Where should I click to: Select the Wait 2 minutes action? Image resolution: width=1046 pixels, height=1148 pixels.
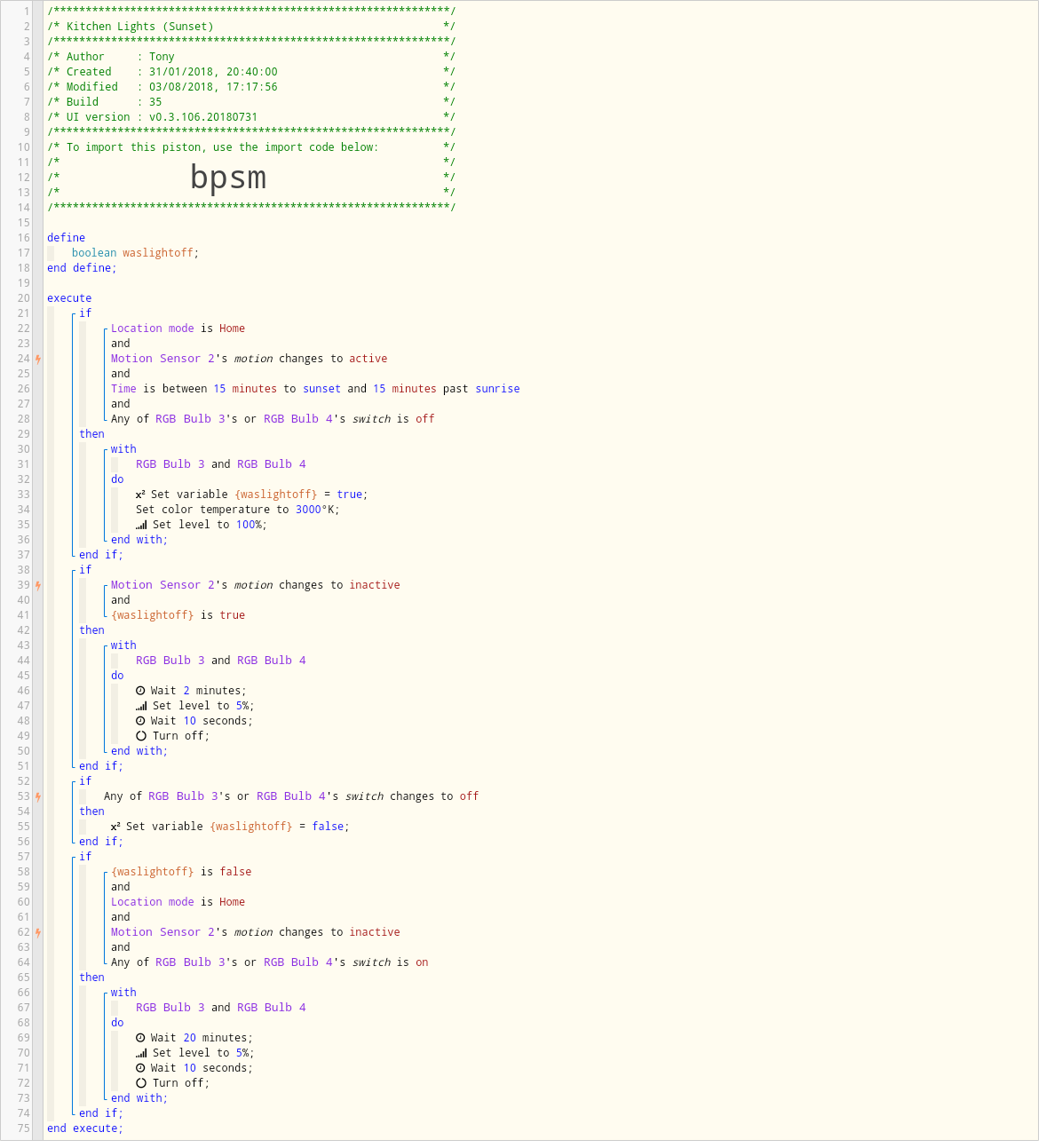point(191,691)
